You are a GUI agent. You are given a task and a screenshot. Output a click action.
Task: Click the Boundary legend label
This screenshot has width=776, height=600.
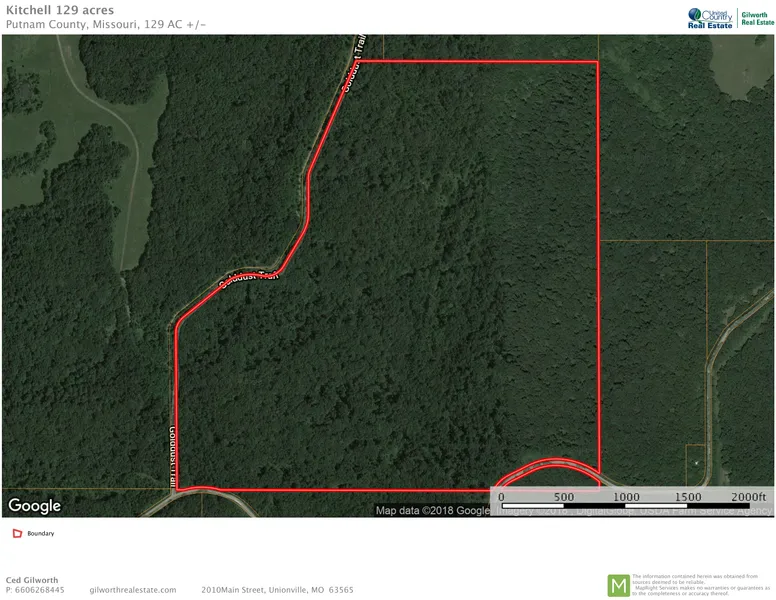click(41, 534)
